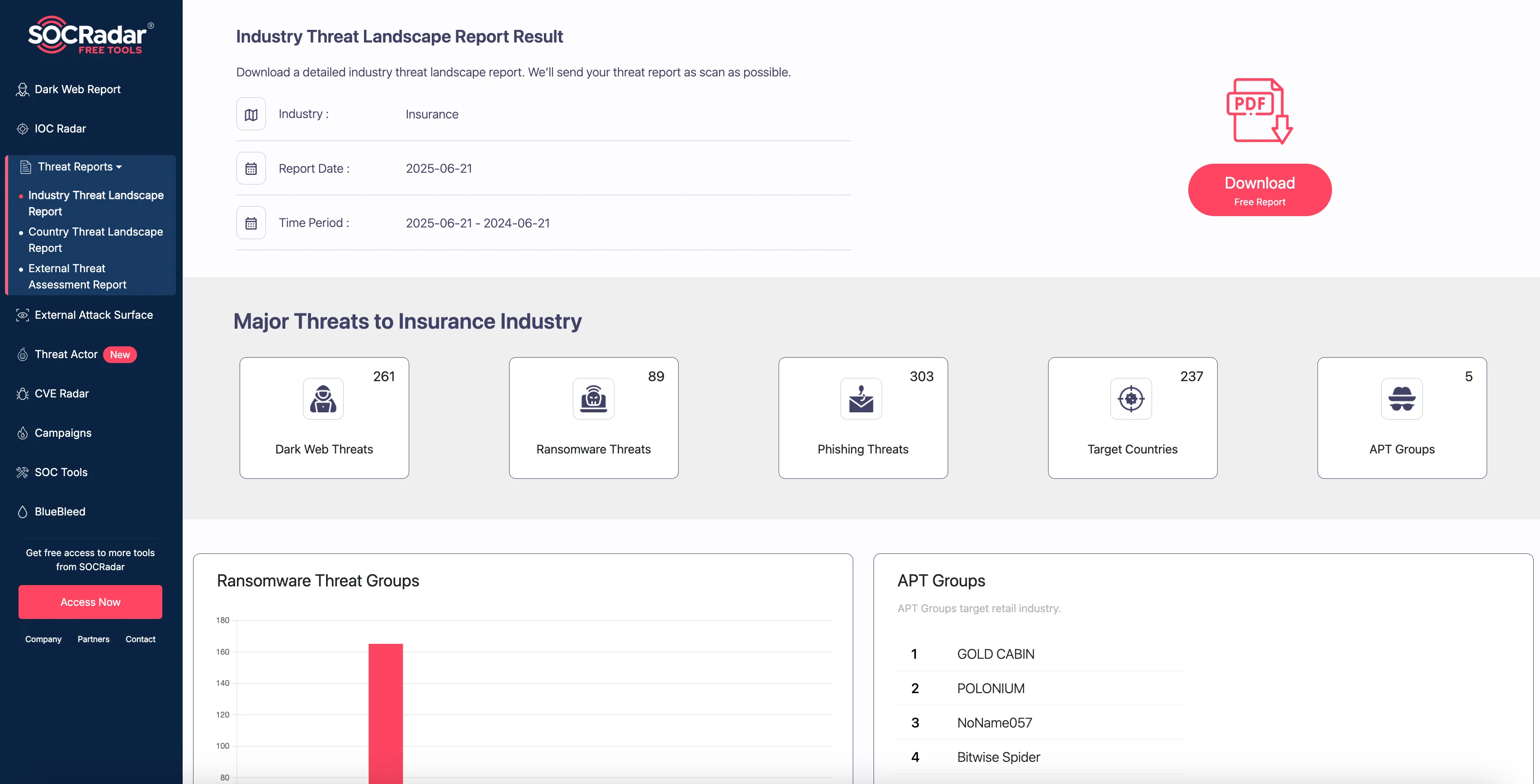Select Bitwise Spider in APT Groups list
Image resolution: width=1540 pixels, height=784 pixels.
tap(998, 758)
